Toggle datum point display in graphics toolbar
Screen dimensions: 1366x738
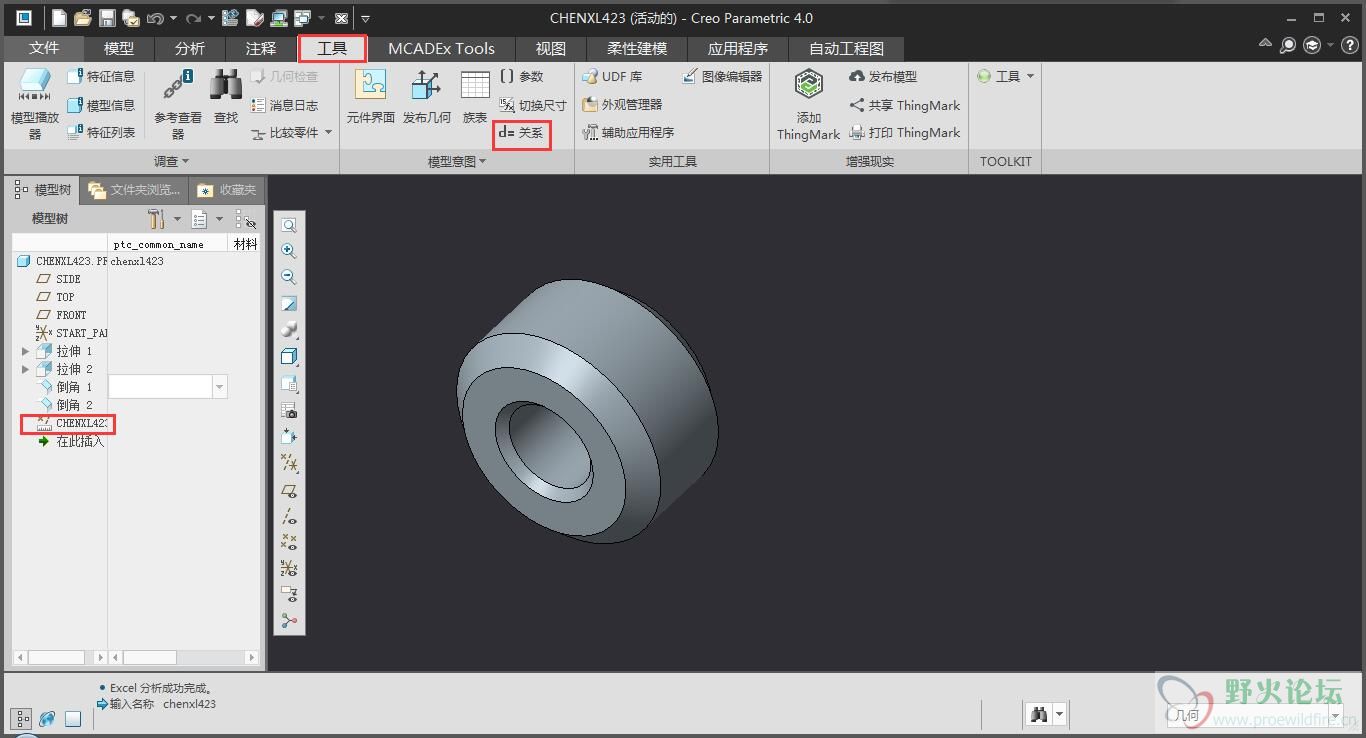click(x=289, y=542)
